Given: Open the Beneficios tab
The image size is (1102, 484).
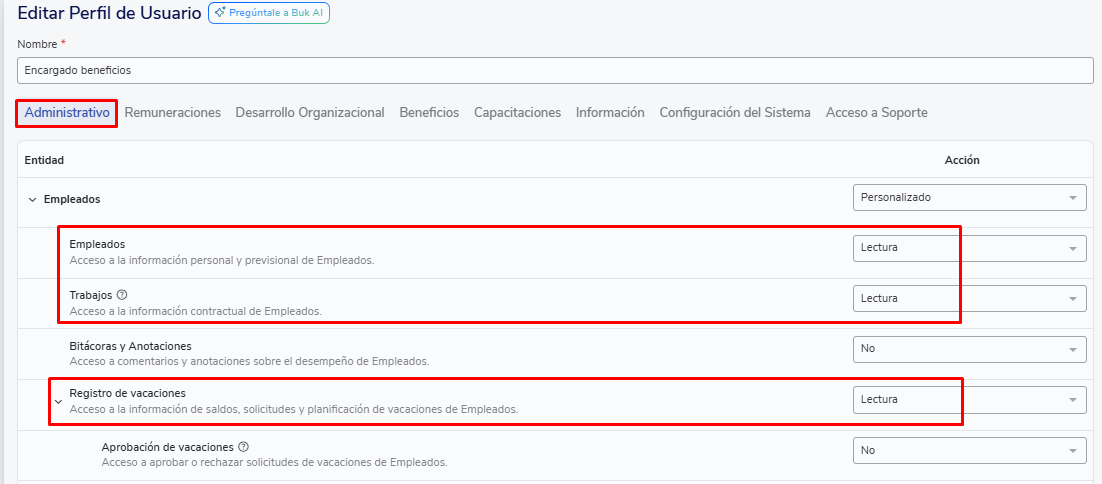Looking at the screenshot, I should pyautogui.click(x=429, y=113).
